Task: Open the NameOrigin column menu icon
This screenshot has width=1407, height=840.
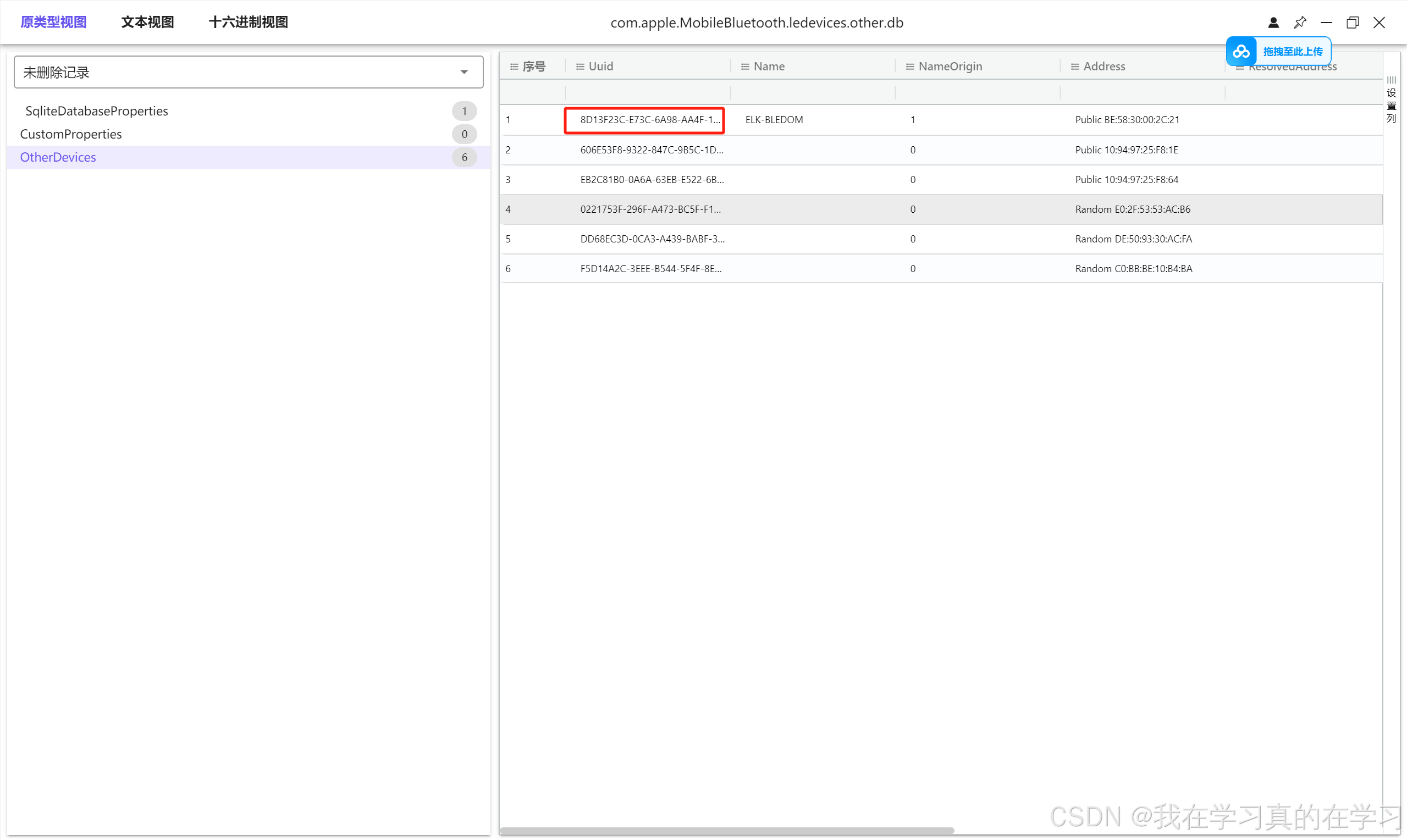Action: click(909, 67)
